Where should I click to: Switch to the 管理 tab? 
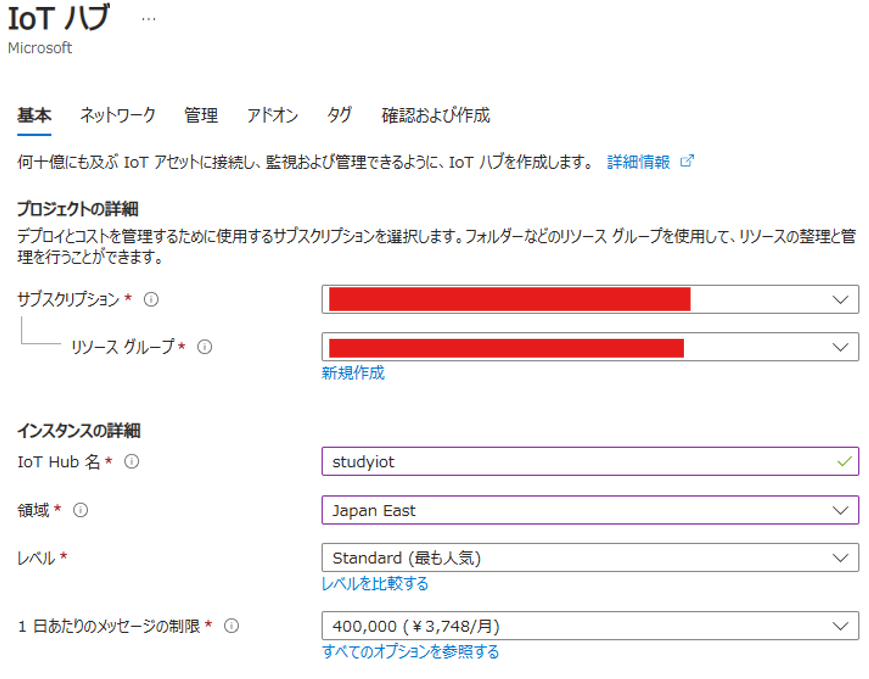click(x=201, y=115)
